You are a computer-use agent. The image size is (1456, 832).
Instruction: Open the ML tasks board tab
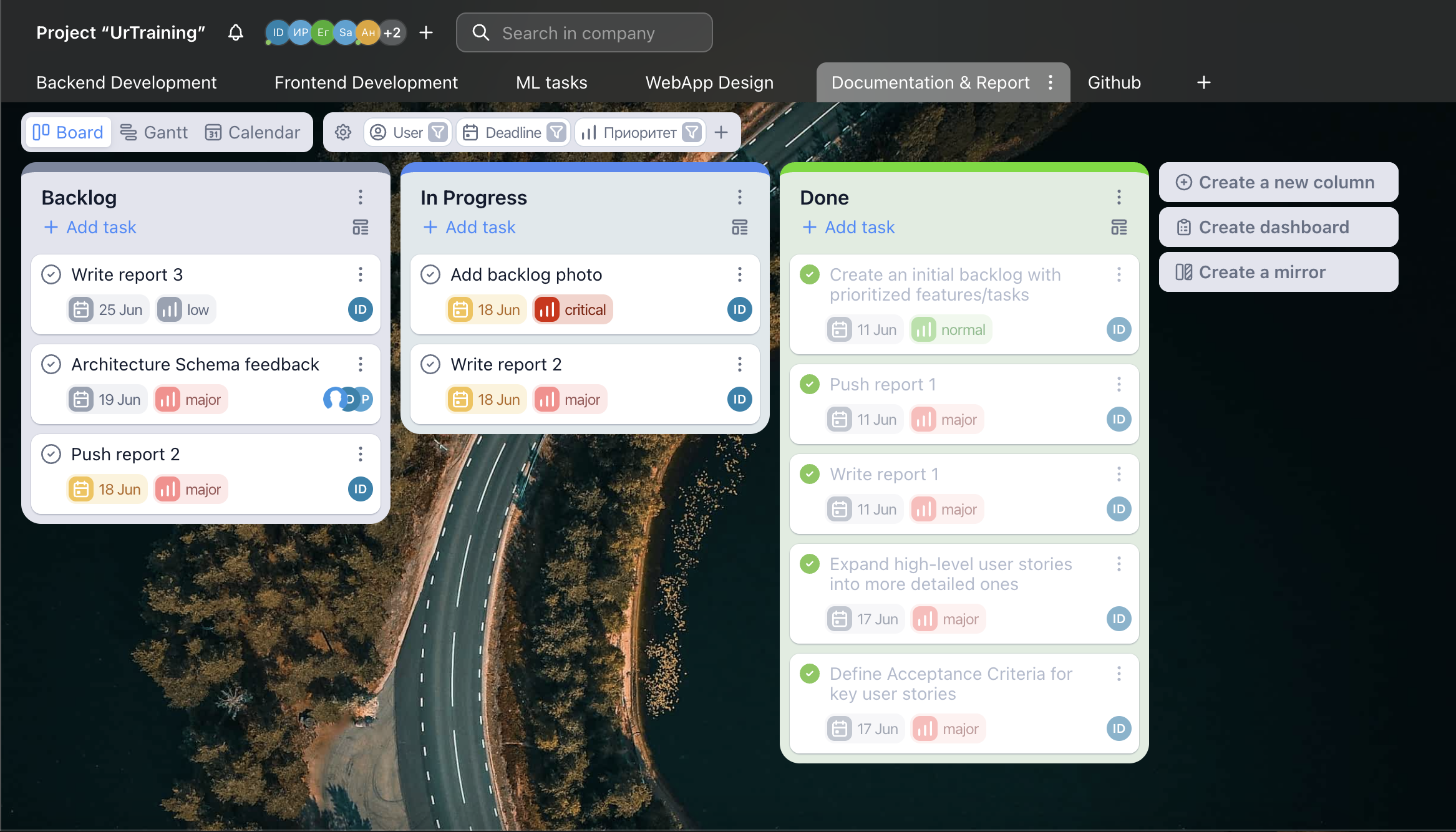[551, 82]
